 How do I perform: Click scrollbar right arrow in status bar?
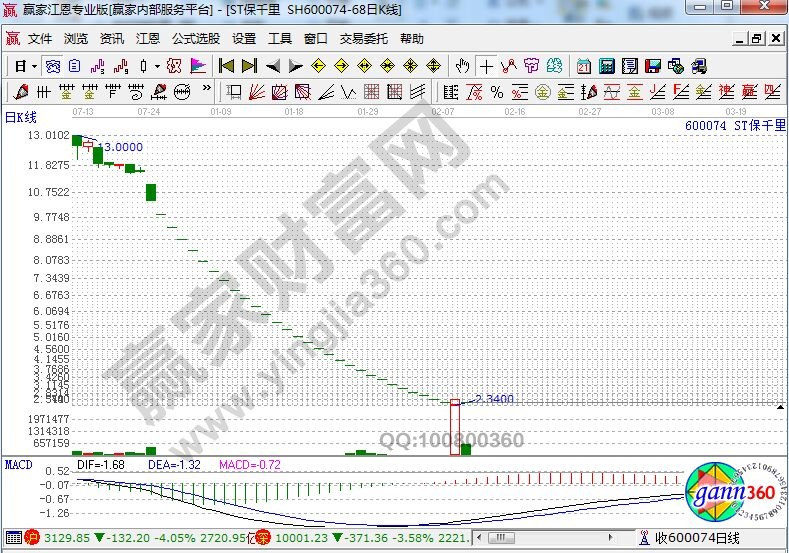click(610, 537)
